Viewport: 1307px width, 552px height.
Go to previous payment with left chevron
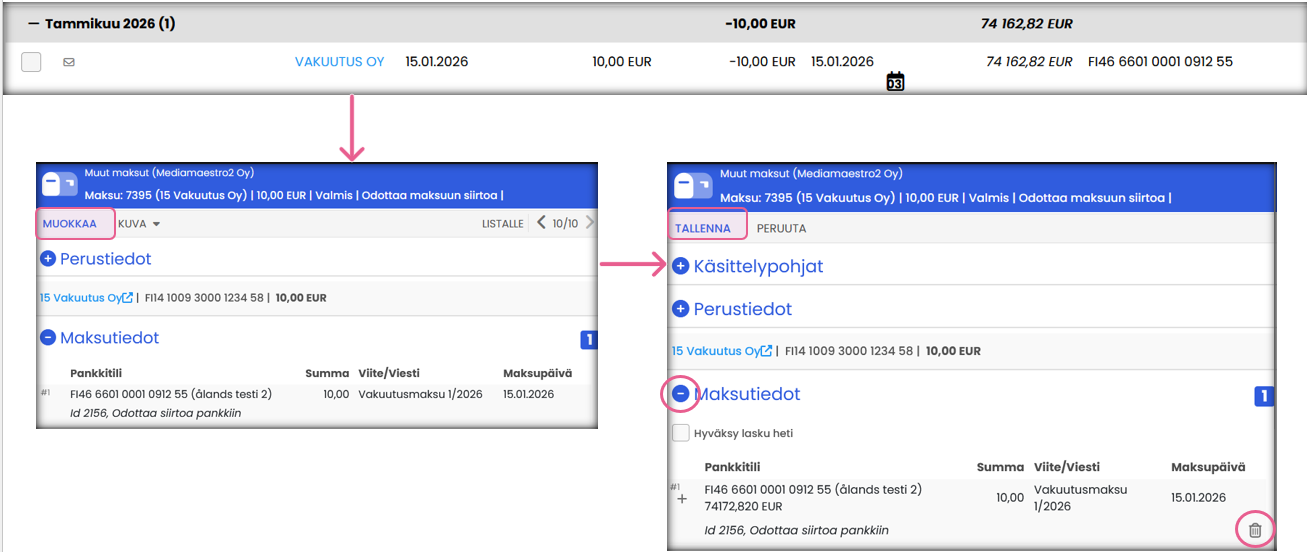pyautogui.click(x=541, y=223)
